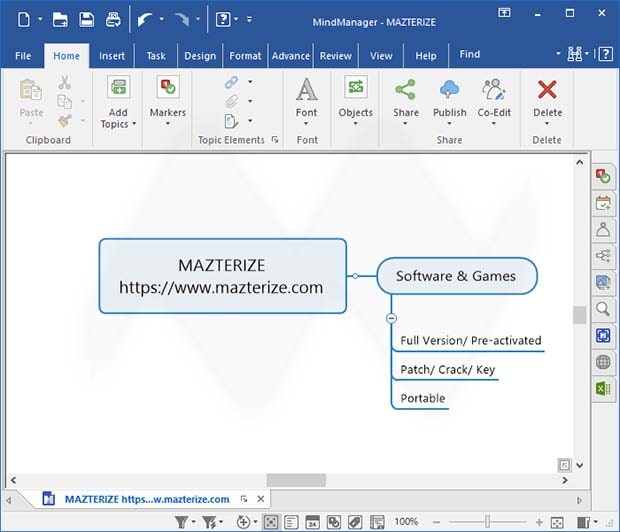Open the Share dropdown

tap(405, 124)
